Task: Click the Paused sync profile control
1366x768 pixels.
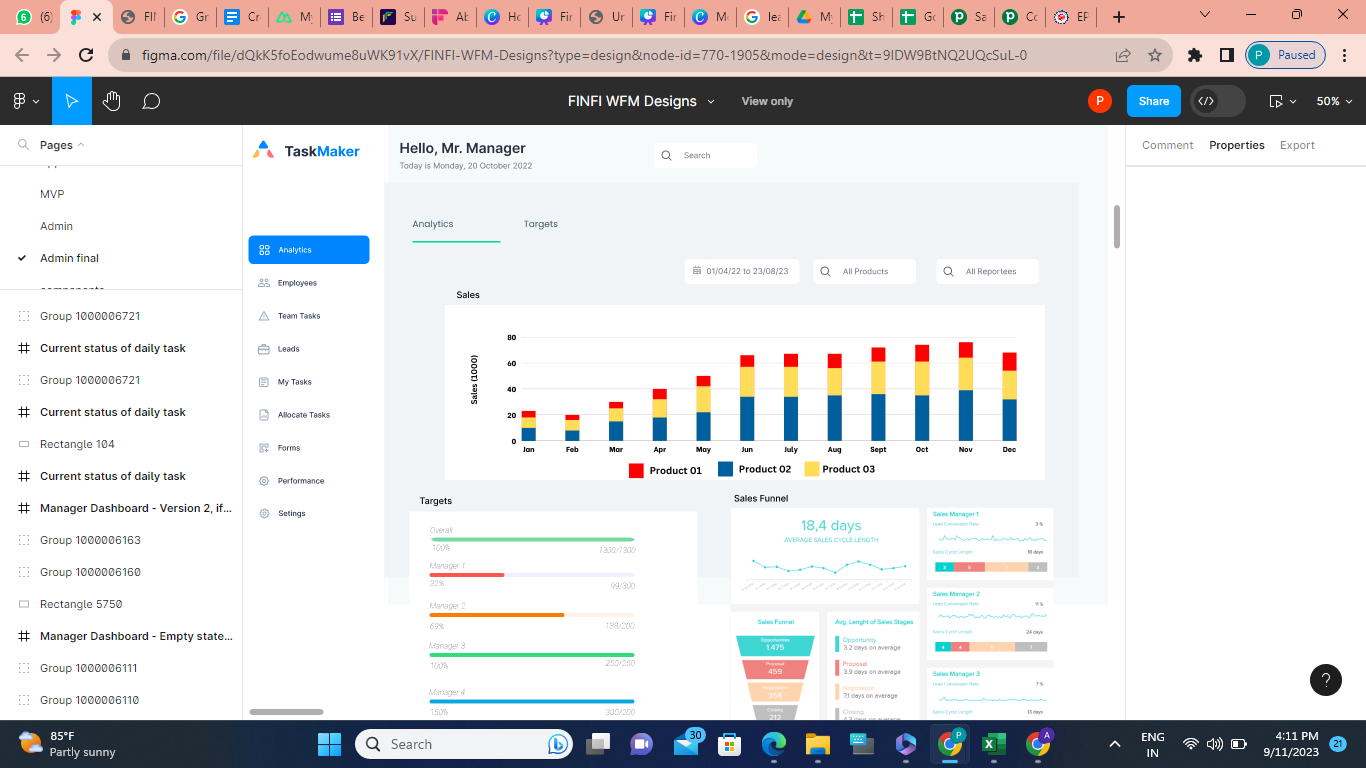Action: pyautogui.click(x=1284, y=55)
